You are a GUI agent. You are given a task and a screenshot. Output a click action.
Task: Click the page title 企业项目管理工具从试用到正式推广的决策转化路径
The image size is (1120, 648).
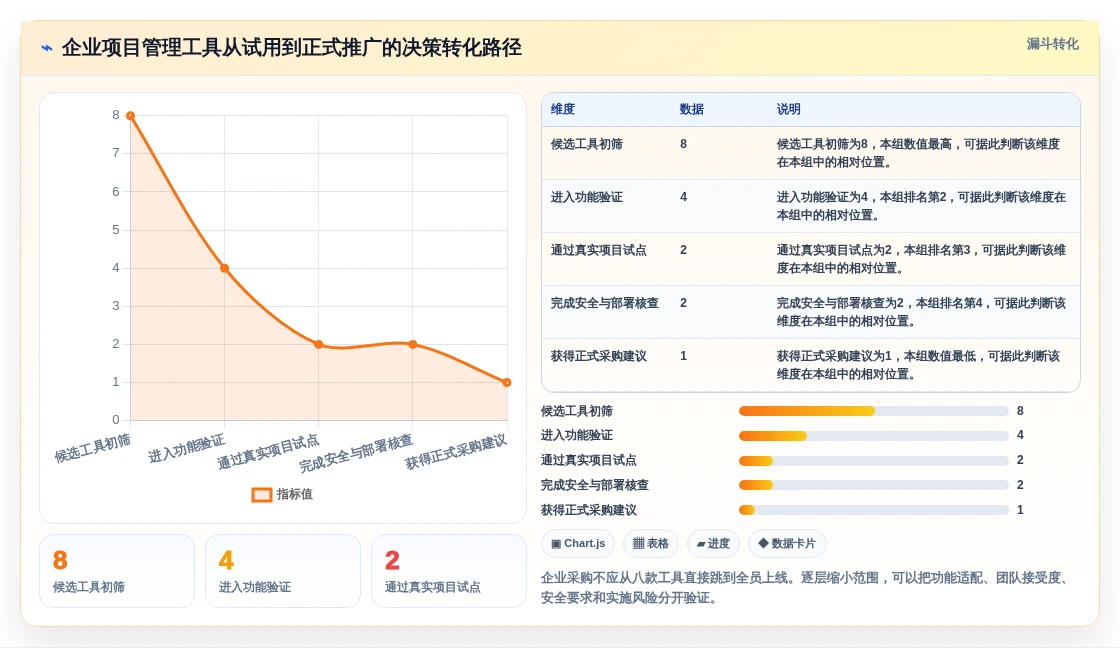click(291, 48)
